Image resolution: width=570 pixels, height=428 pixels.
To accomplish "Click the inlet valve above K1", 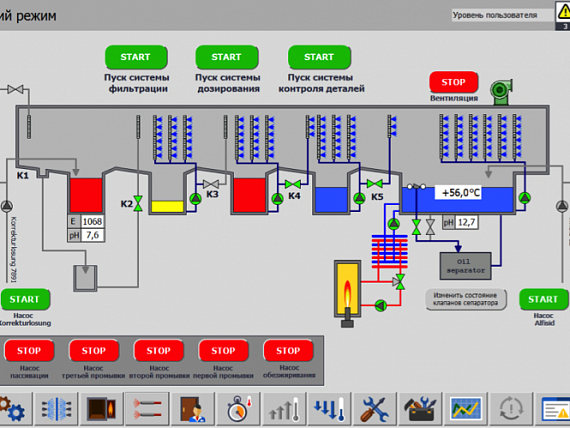I will coord(15,89).
